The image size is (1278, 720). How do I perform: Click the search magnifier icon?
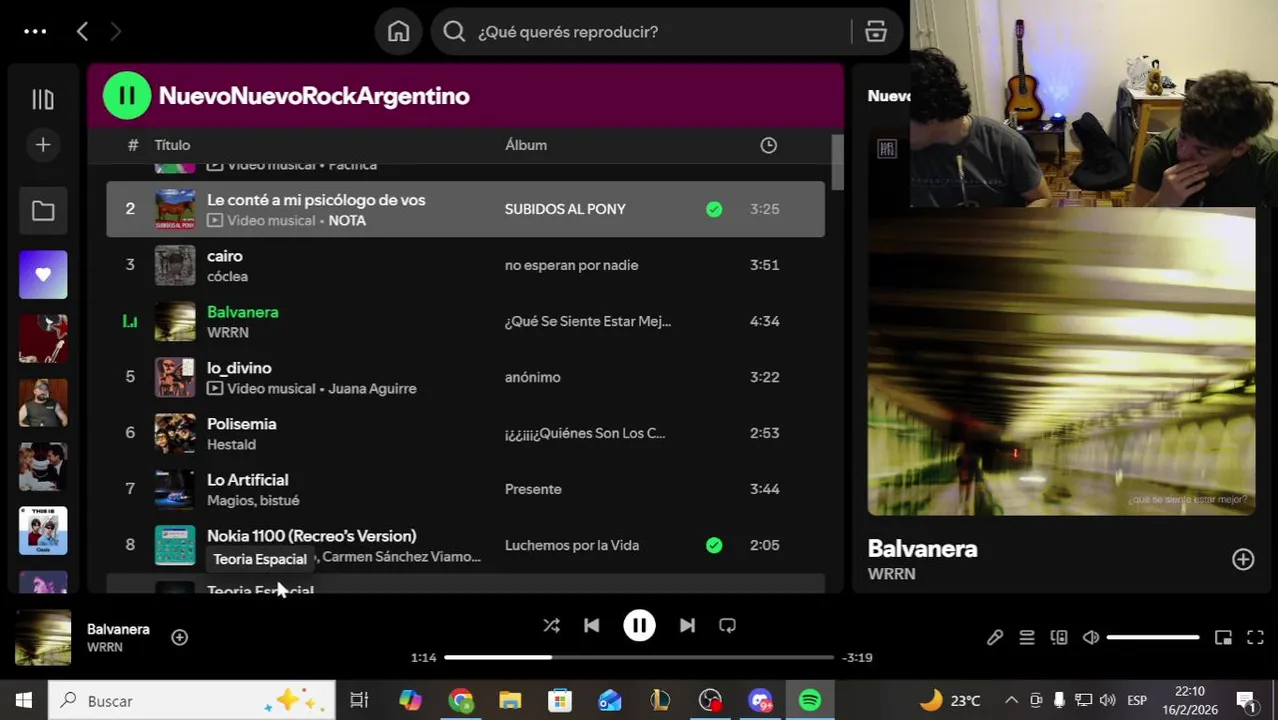click(x=454, y=32)
